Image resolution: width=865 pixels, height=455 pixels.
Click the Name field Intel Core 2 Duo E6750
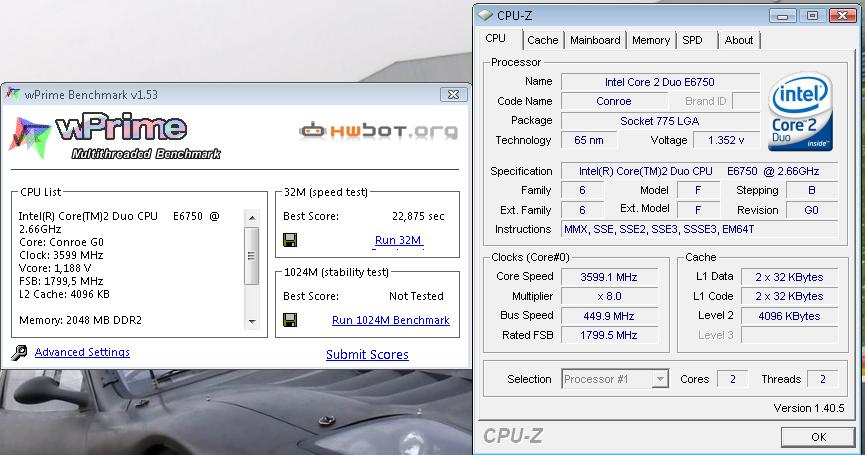(660, 82)
